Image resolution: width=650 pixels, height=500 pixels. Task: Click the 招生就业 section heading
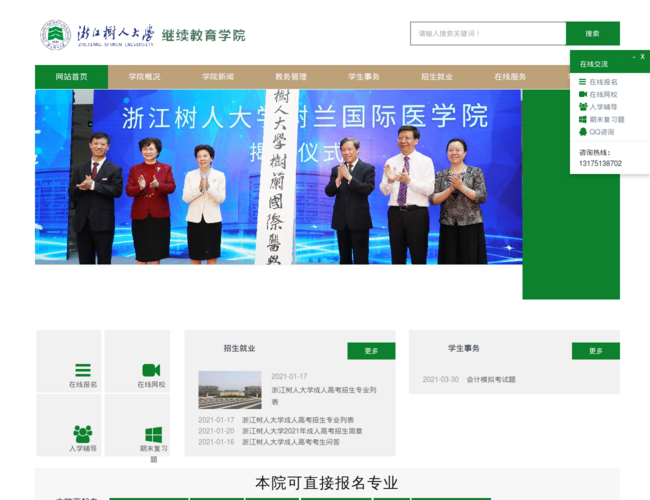point(239,348)
